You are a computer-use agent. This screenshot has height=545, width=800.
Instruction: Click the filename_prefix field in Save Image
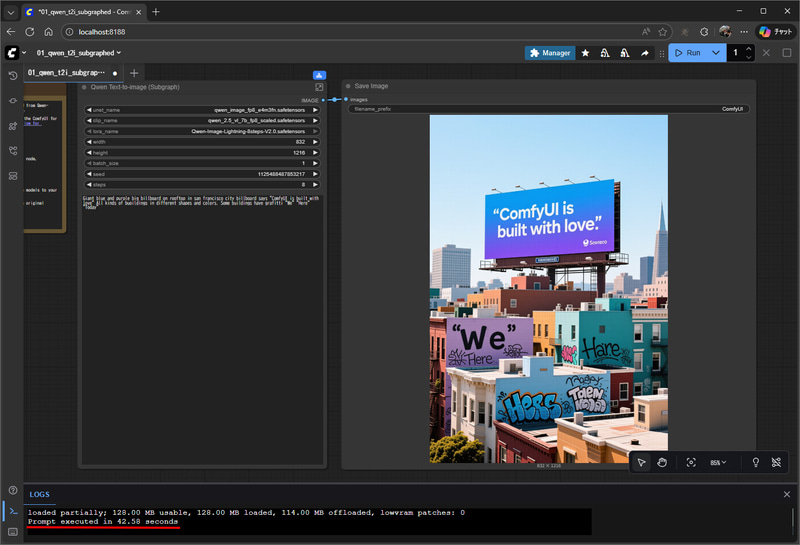[x=549, y=109]
